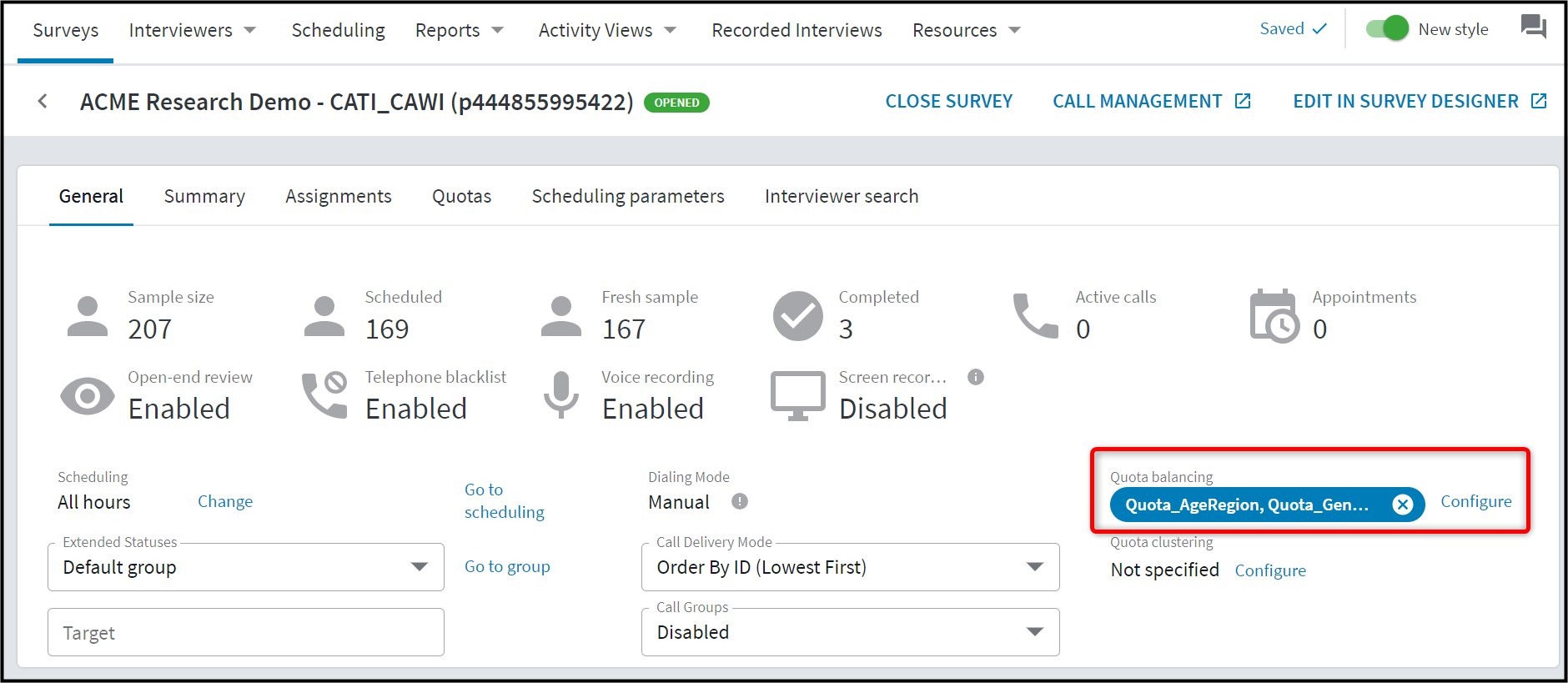The image size is (1568, 683).
Task: Click the CLOSE SURVEY button
Action: click(x=948, y=101)
